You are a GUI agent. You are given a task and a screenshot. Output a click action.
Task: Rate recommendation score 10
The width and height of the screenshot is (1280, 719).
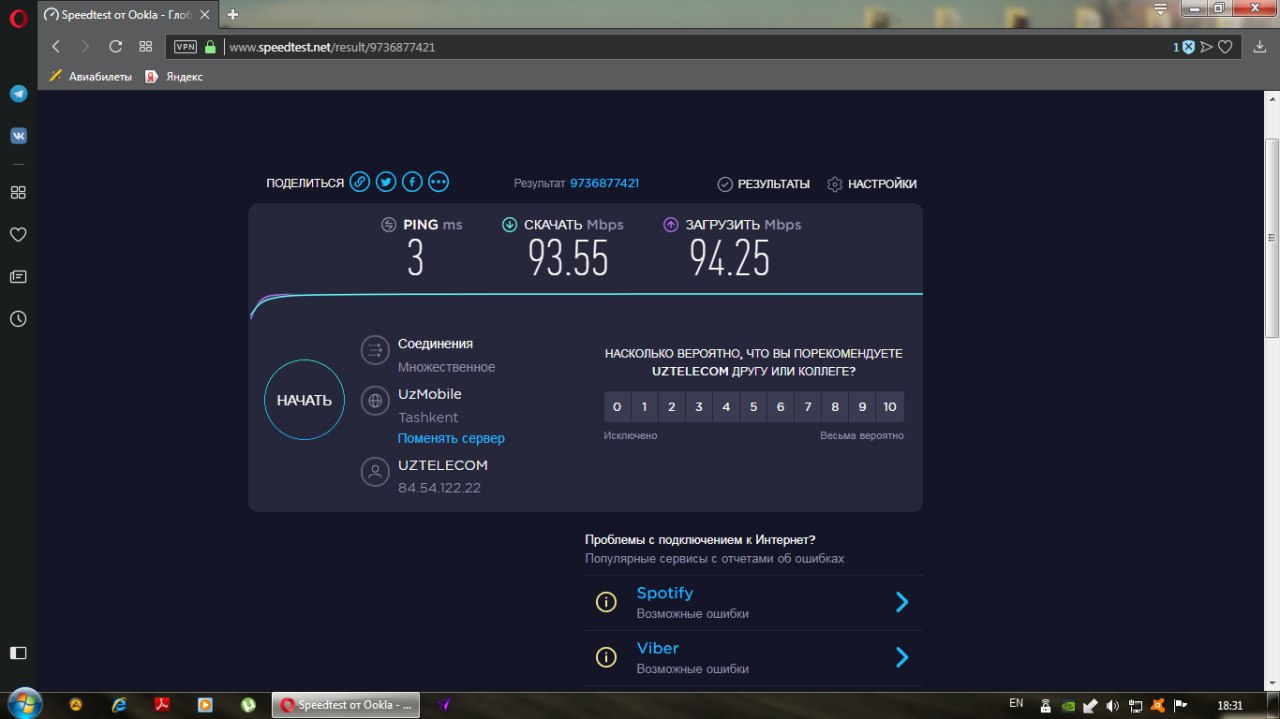(x=890, y=407)
